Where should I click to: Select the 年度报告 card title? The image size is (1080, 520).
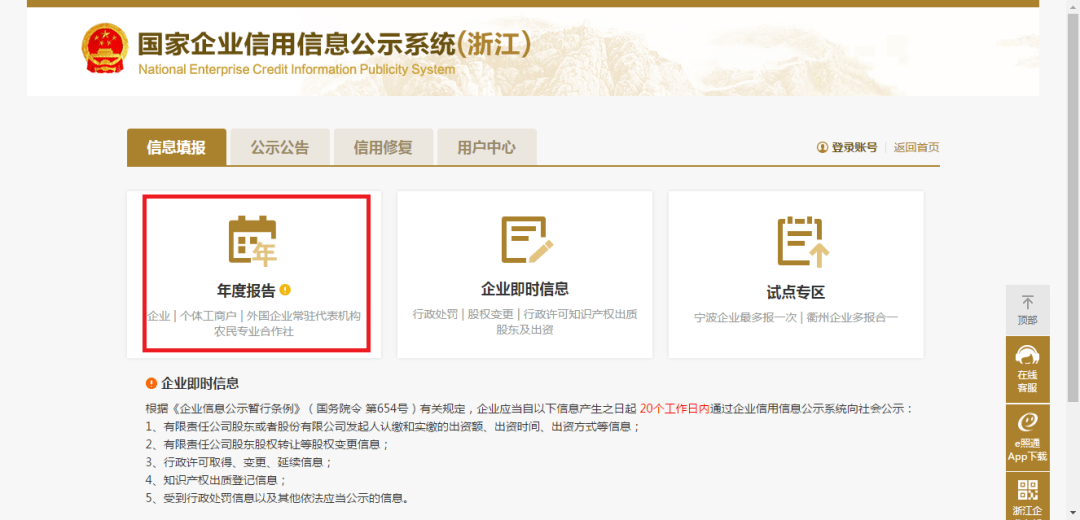[x=246, y=291]
